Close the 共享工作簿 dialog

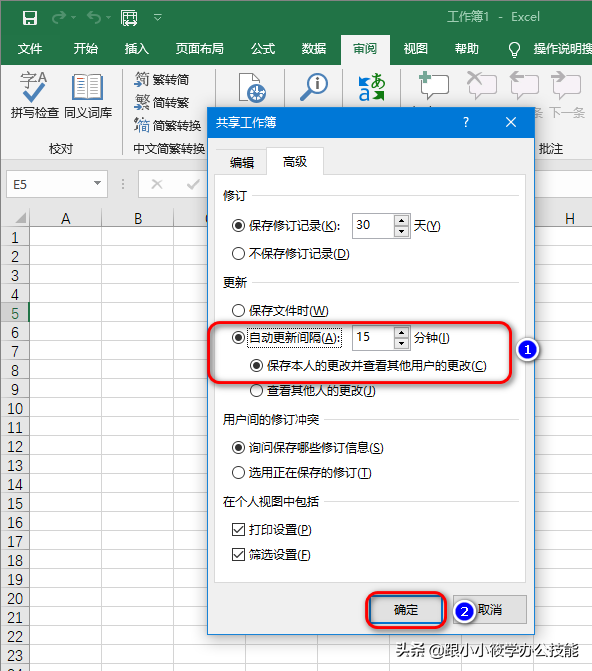coord(511,122)
